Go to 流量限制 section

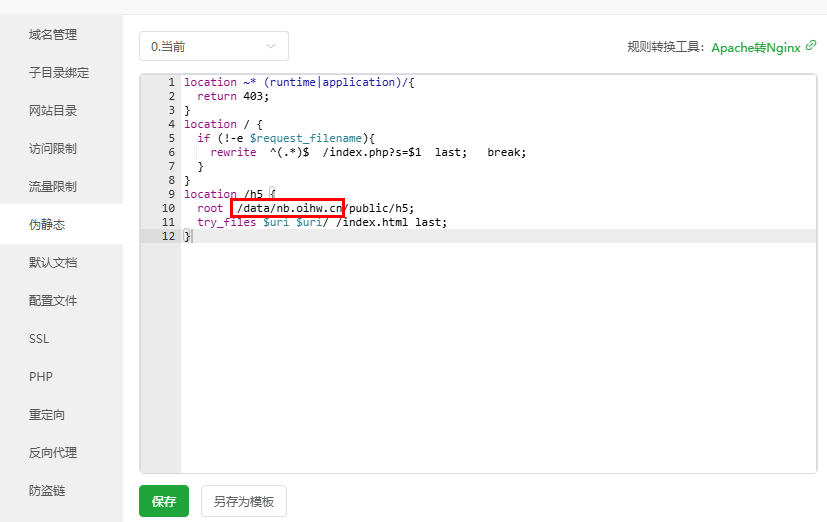coord(53,187)
